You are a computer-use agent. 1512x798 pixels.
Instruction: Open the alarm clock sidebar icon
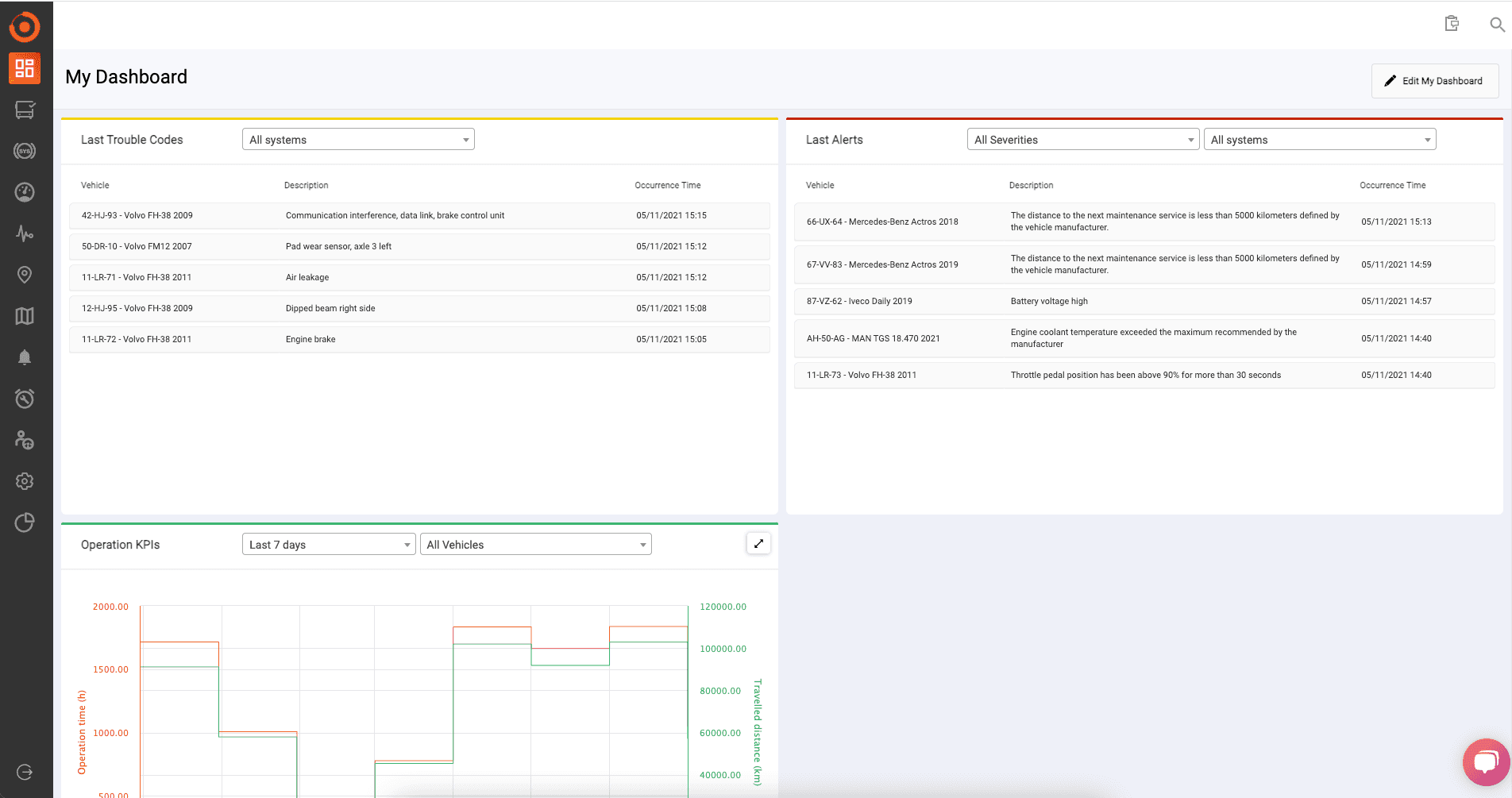[x=25, y=399]
